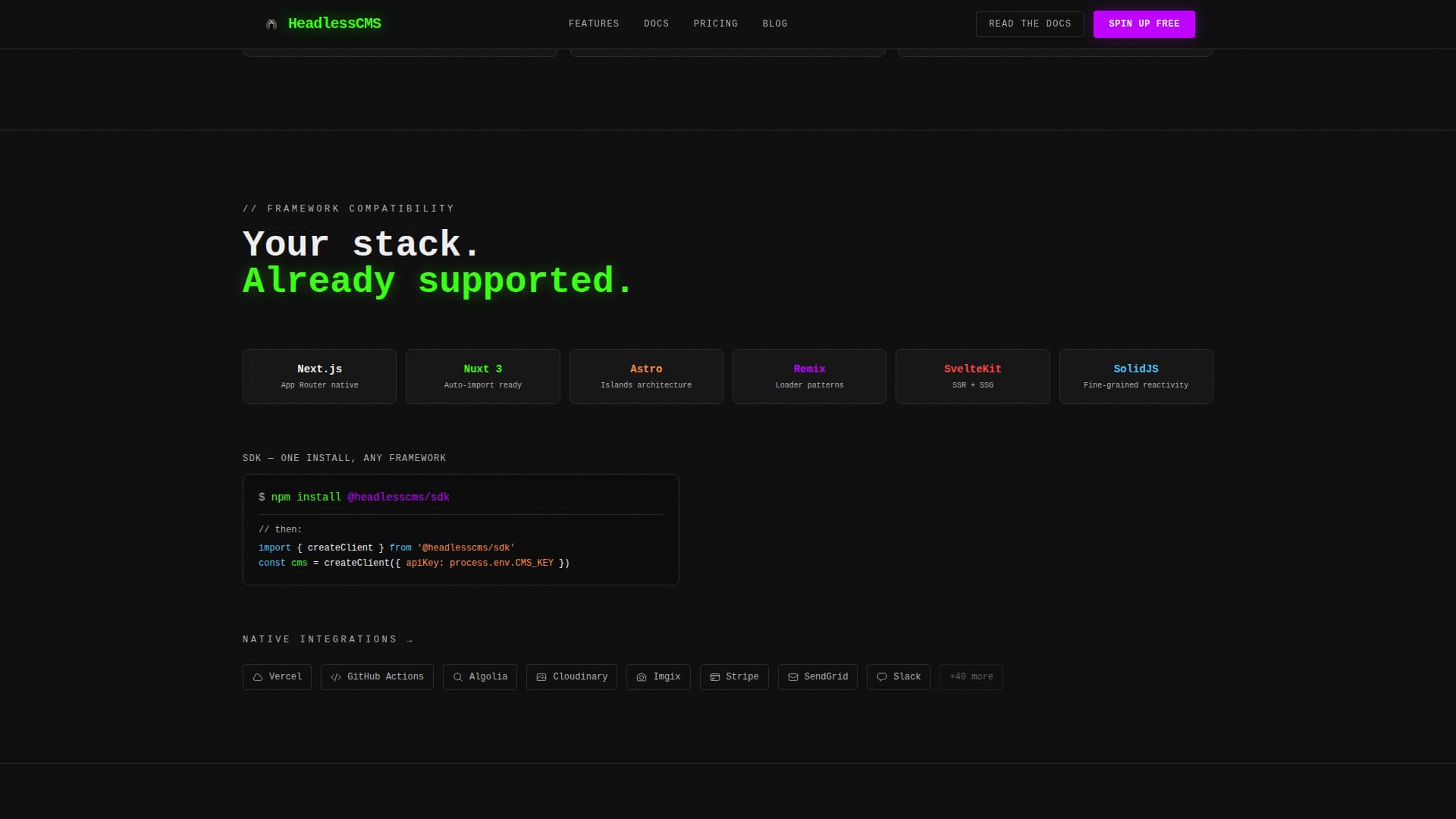The height and width of the screenshot is (819, 1456).
Task: Select the SolidJS framework card
Action: [x=1136, y=376]
